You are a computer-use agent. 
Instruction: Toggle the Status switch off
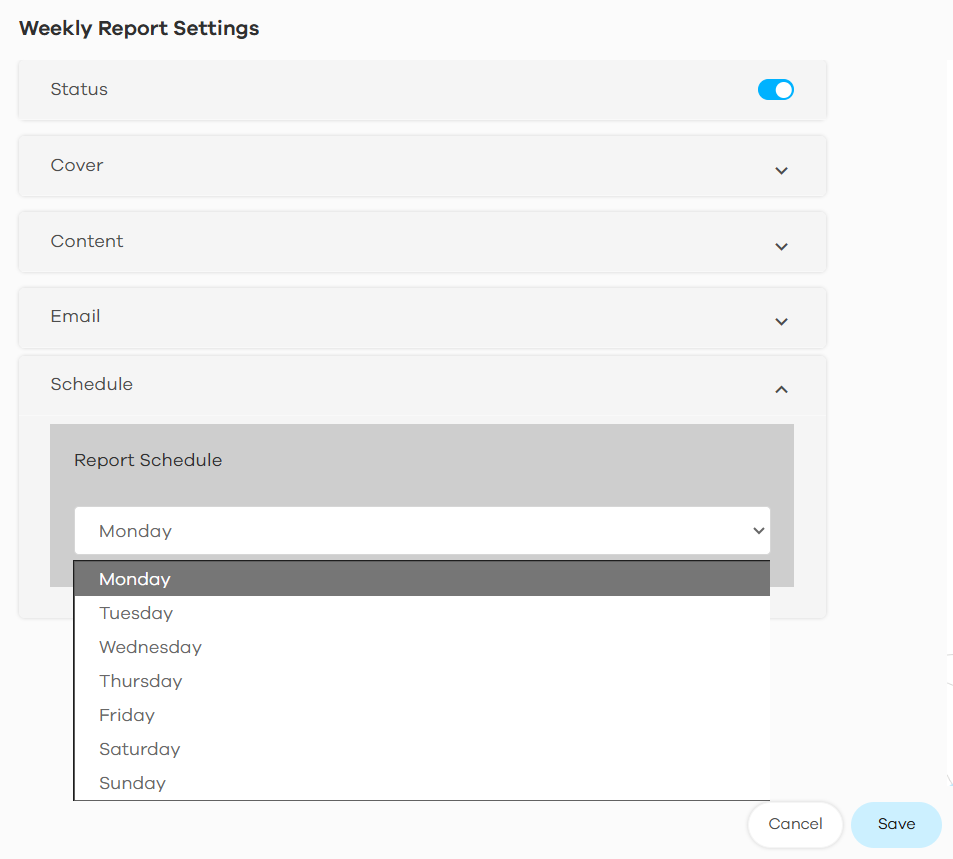[775, 90]
